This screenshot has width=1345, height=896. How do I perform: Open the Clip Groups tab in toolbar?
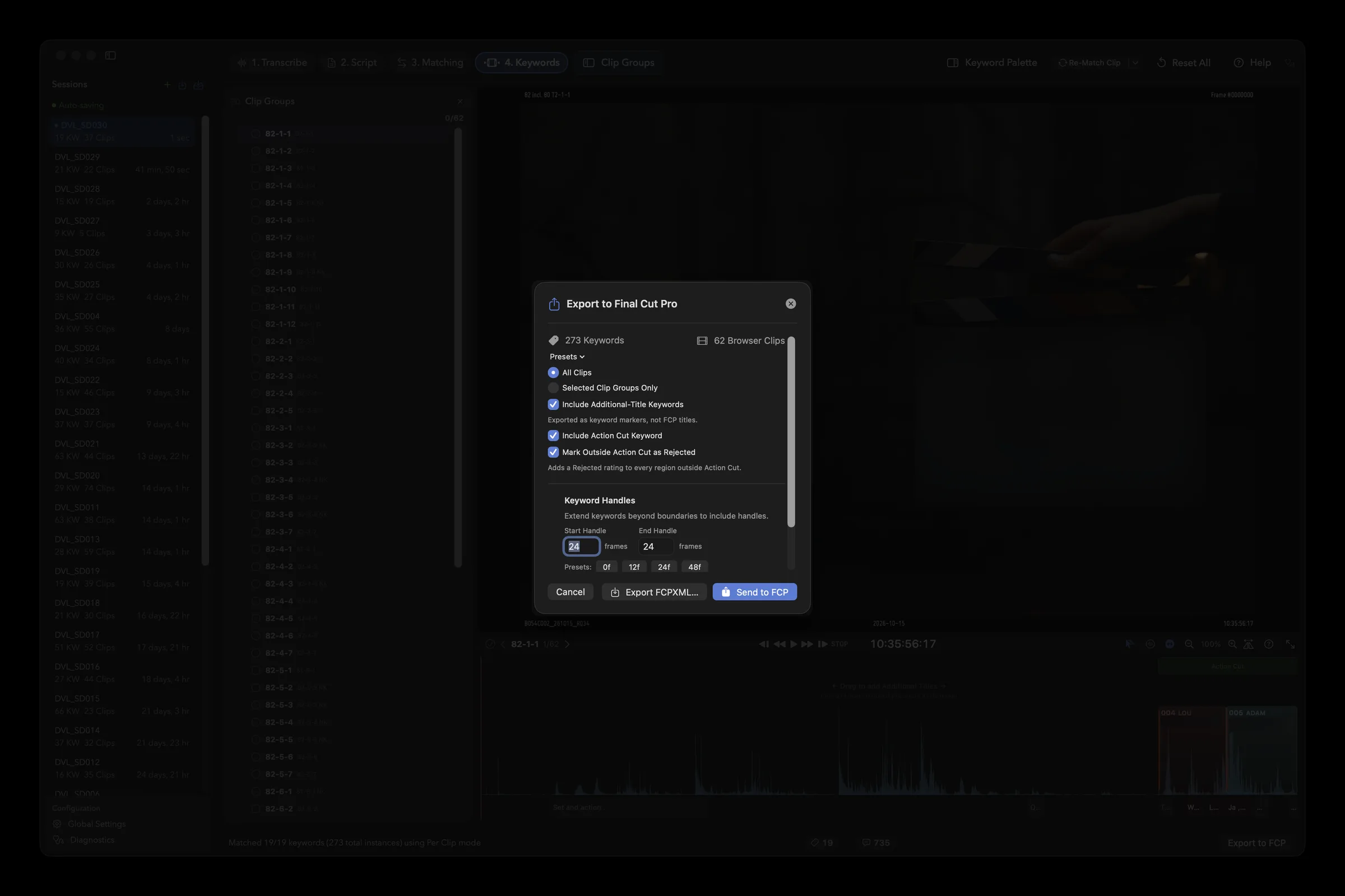point(619,62)
